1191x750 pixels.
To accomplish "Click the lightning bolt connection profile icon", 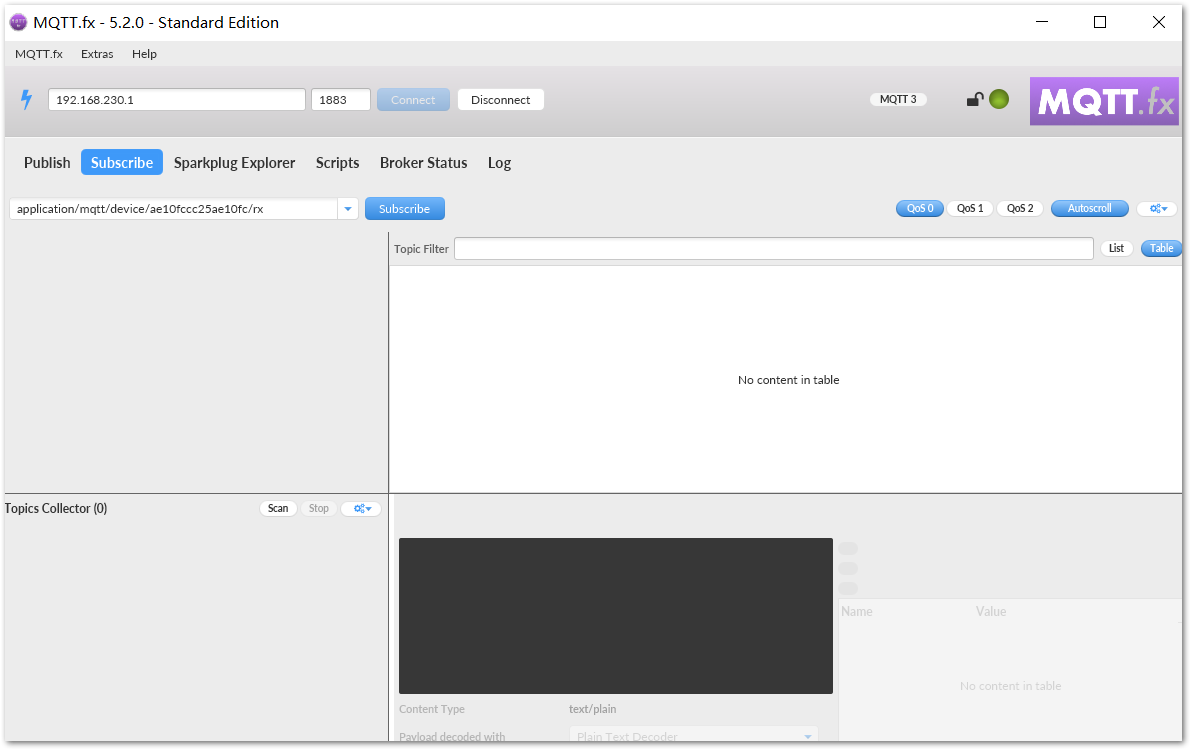I will pos(26,100).
